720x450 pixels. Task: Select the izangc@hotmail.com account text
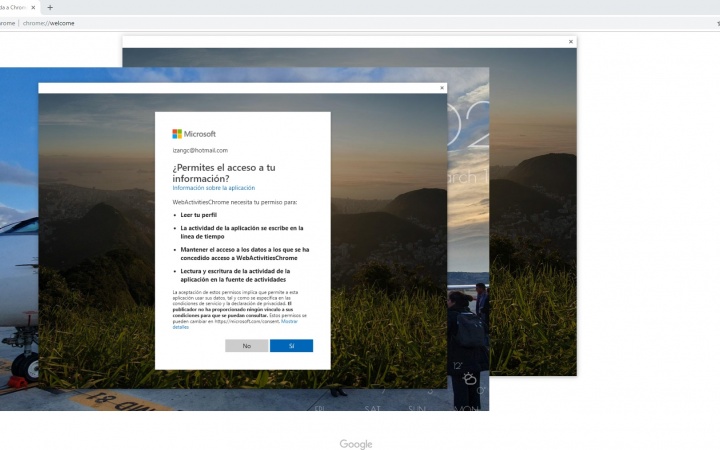click(200, 150)
